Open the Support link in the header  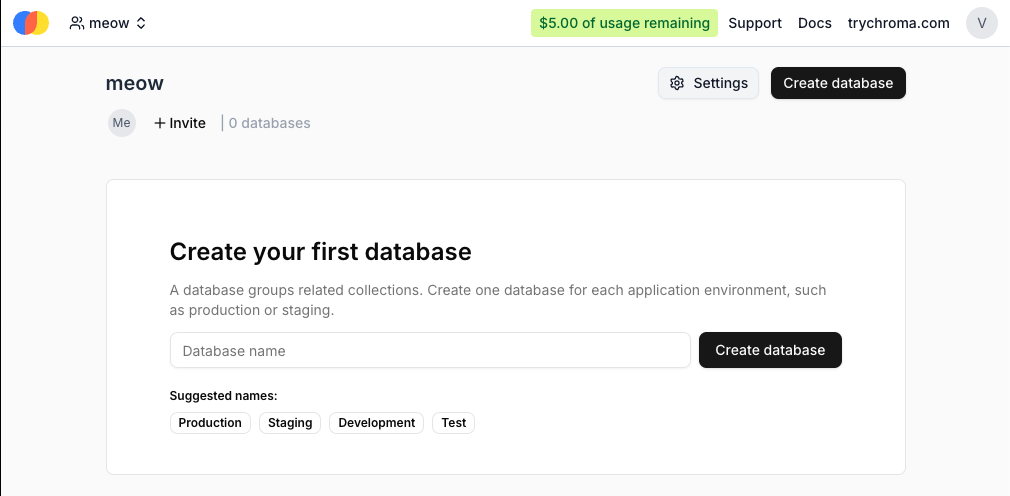pyautogui.click(x=755, y=23)
